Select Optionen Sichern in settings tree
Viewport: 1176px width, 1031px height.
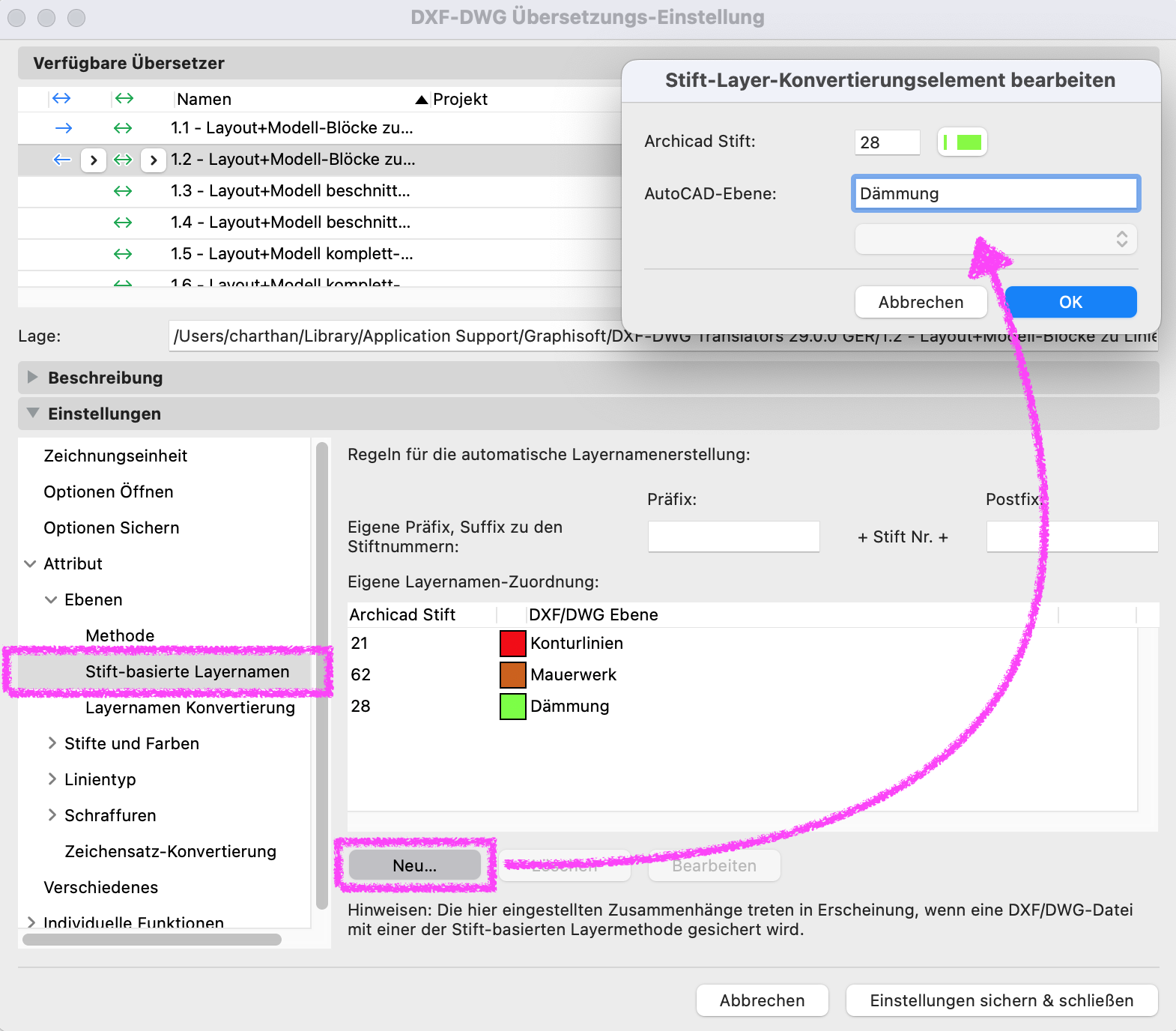112,527
